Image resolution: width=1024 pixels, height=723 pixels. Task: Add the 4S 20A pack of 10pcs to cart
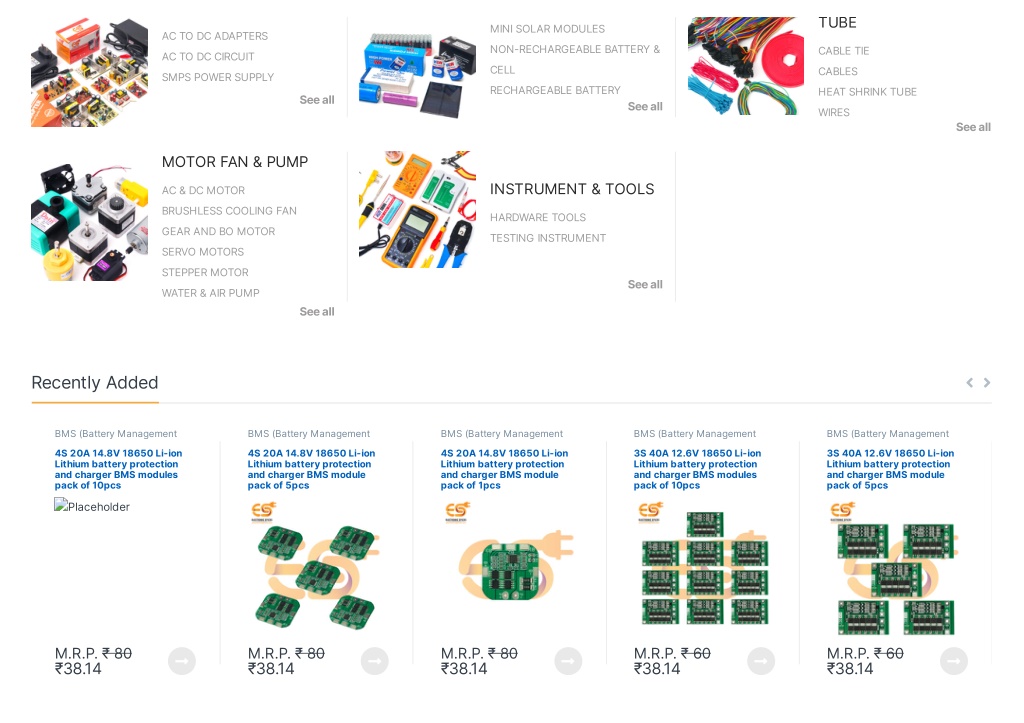point(182,661)
